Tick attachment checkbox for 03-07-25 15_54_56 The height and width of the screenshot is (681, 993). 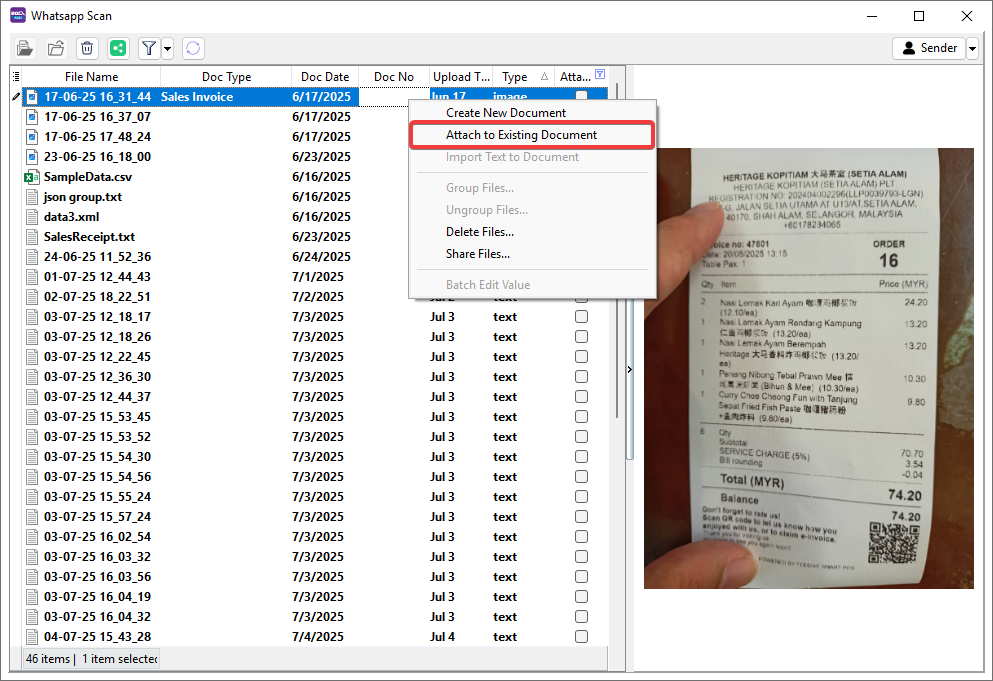[581, 476]
